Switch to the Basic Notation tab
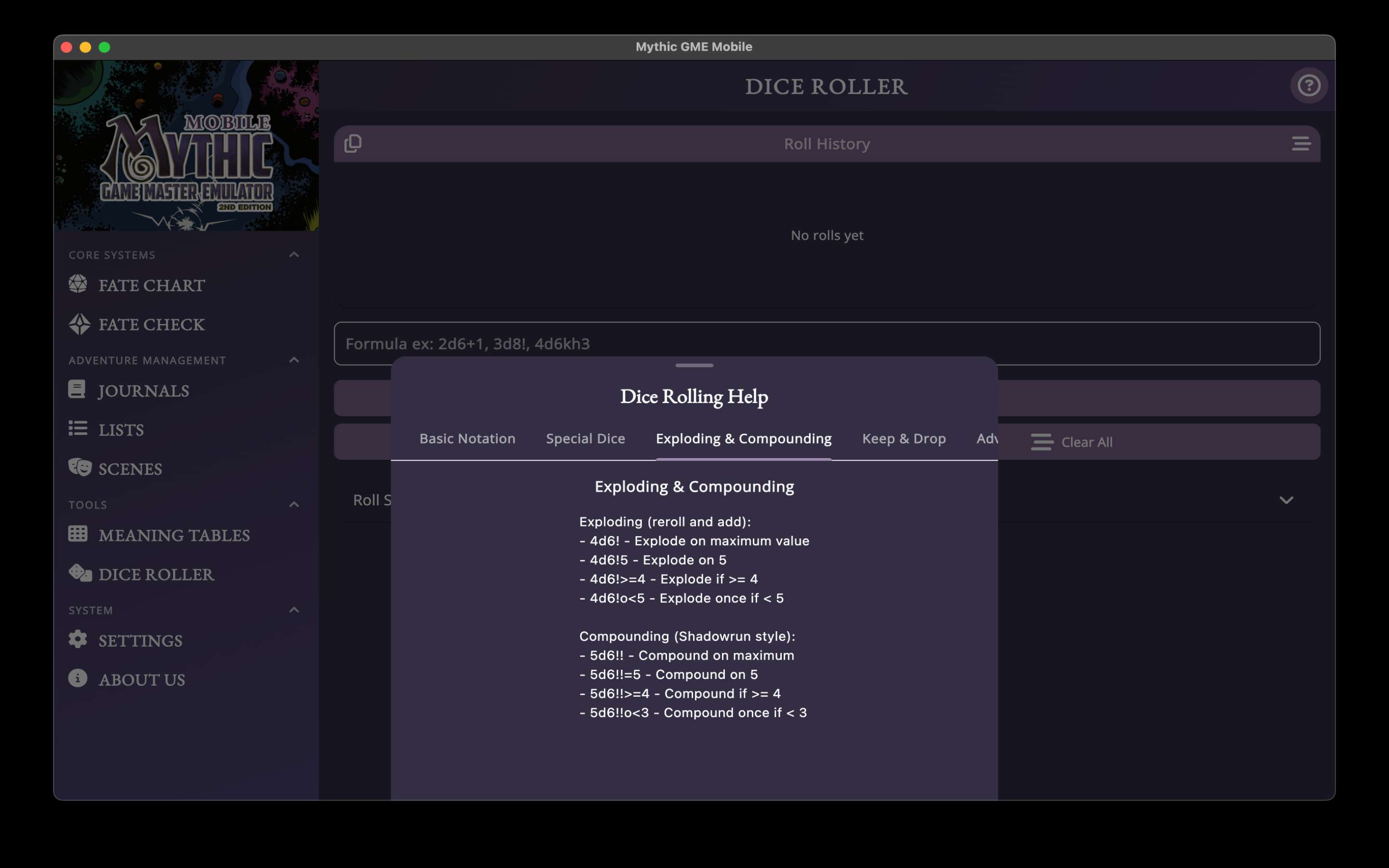This screenshot has width=1389, height=868. click(x=467, y=439)
